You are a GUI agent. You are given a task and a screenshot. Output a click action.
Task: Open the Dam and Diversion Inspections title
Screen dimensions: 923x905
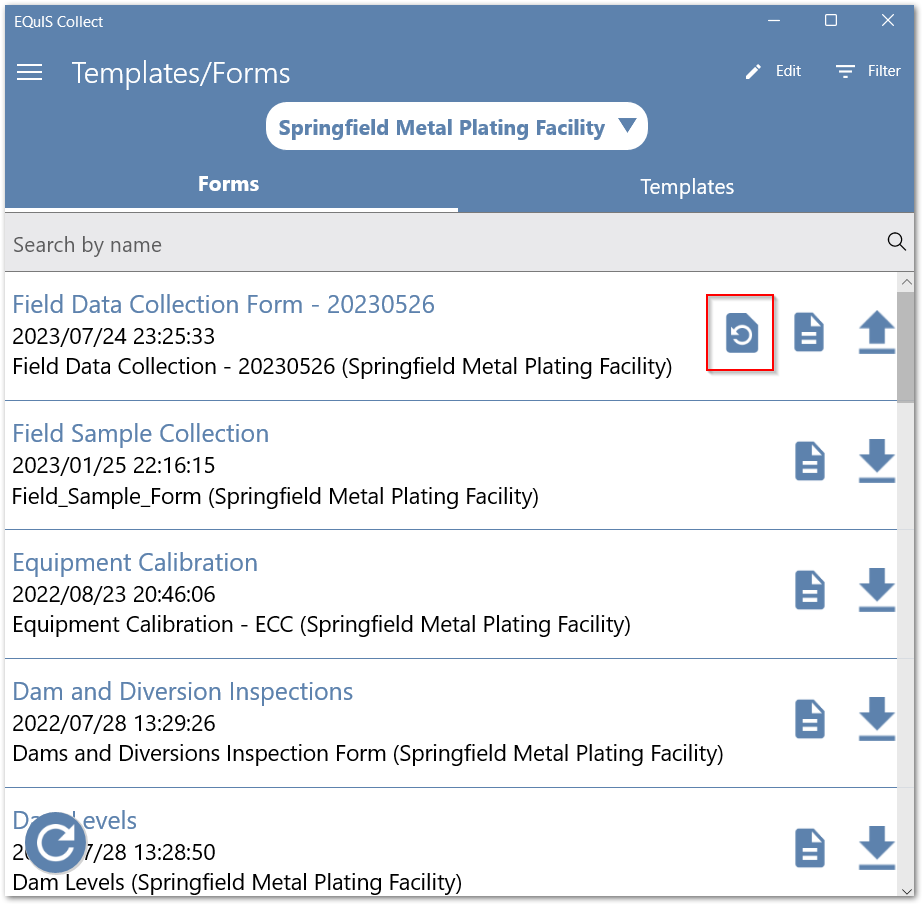tap(182, 691)
